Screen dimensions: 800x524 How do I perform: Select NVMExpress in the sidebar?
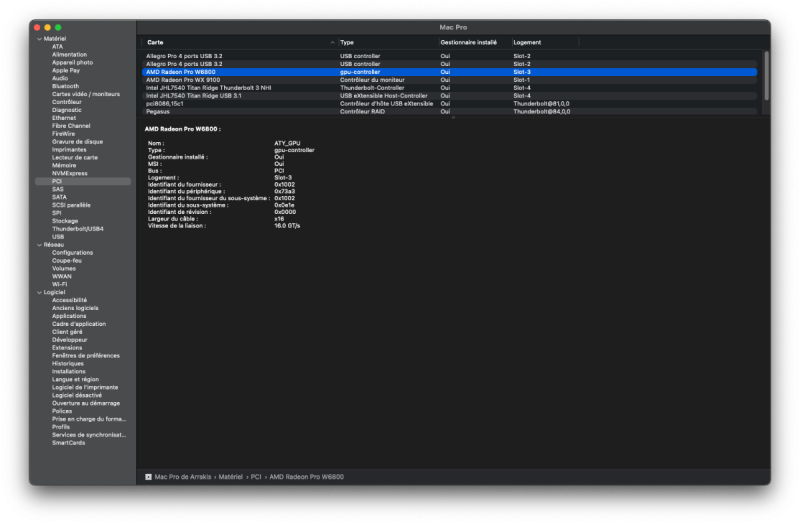[70, 173]
